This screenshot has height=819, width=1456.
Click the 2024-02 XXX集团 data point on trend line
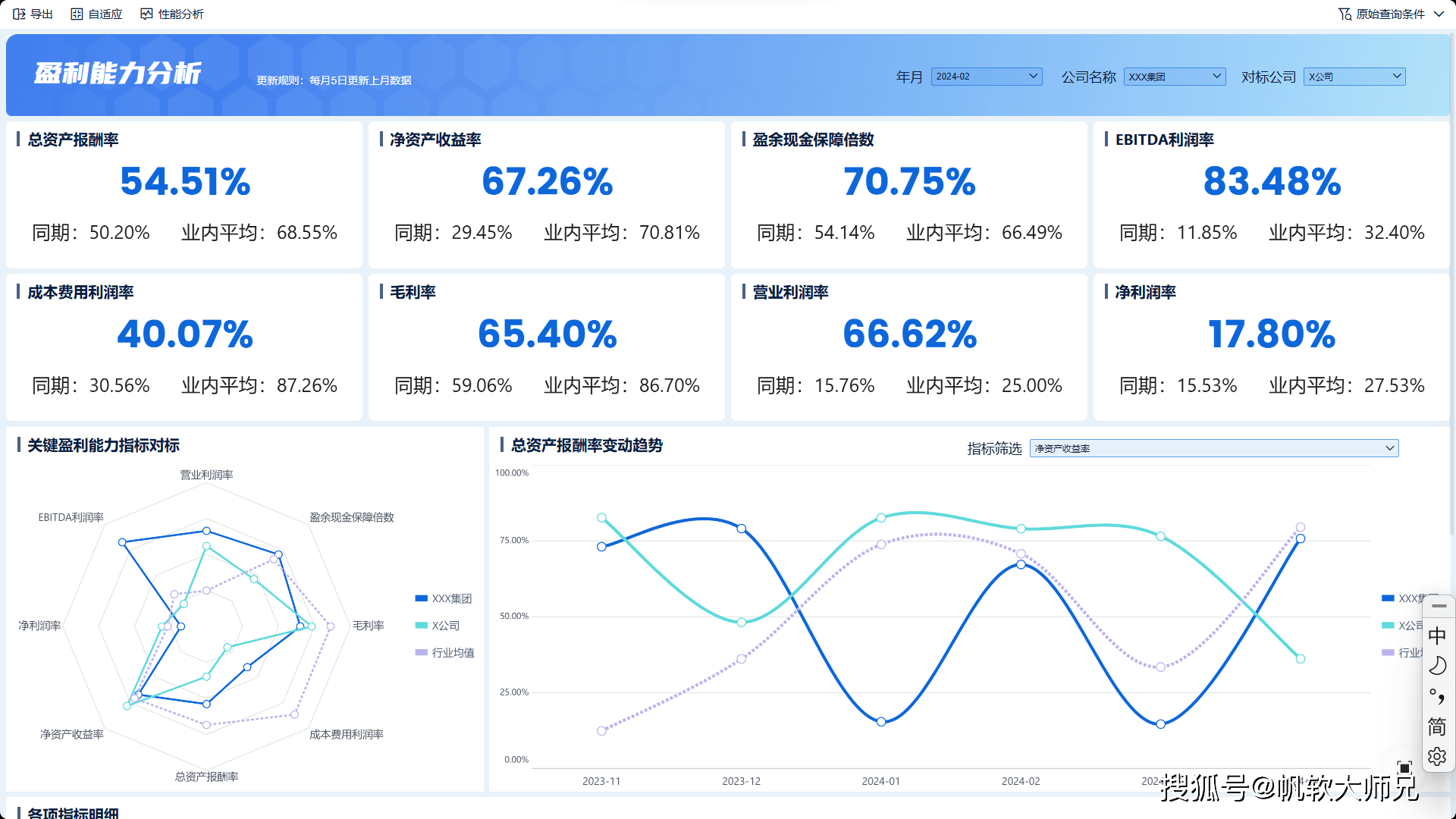coord(1021,564)
